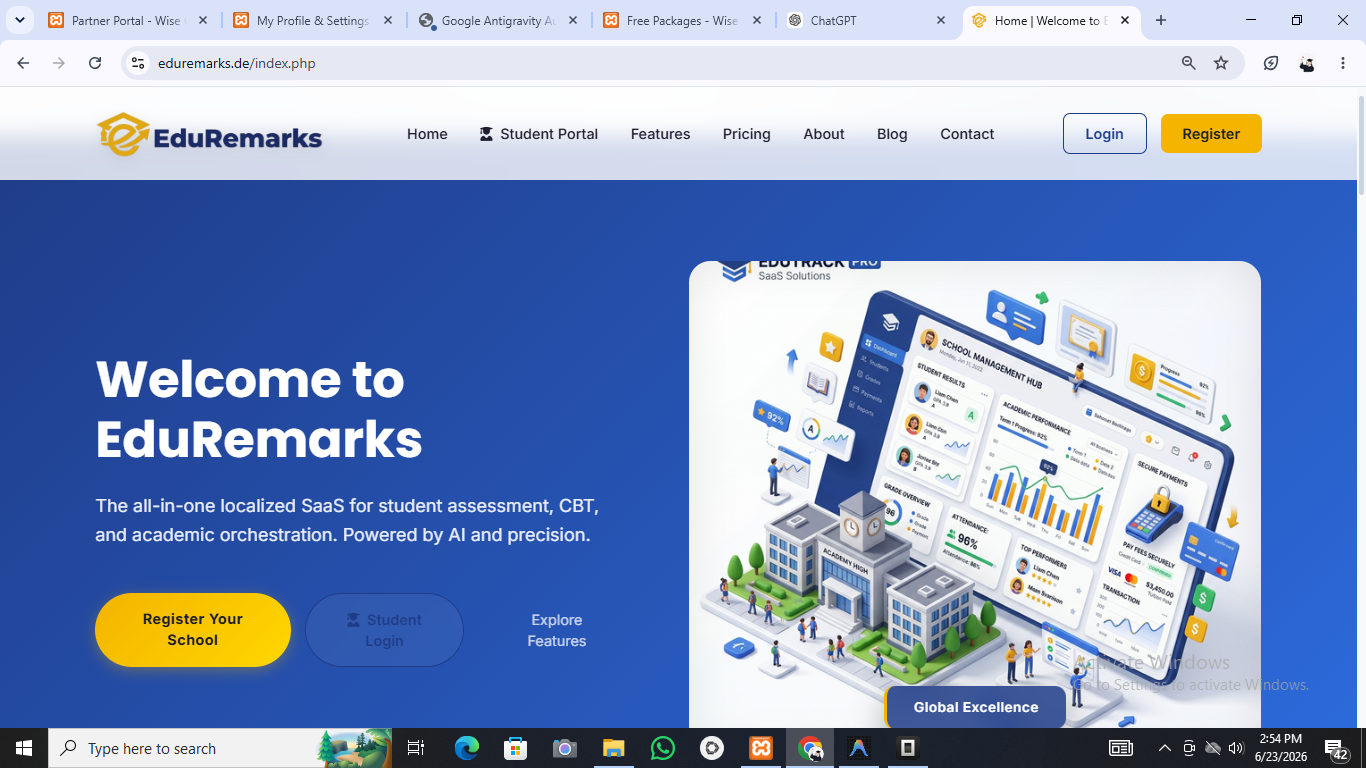Switch to Chrome icon on taskbar
The width and height of the screenshot is (1366, 768).
click(810, 748)
